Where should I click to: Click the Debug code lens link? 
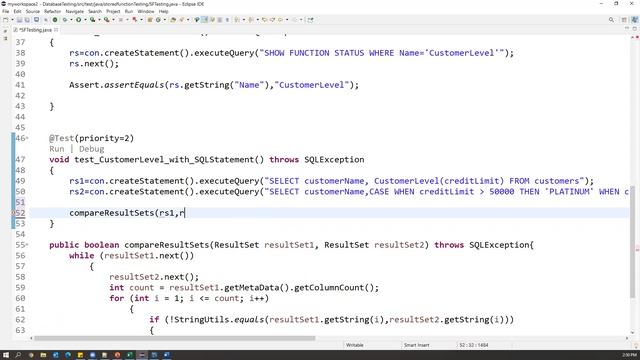[91, 149]
